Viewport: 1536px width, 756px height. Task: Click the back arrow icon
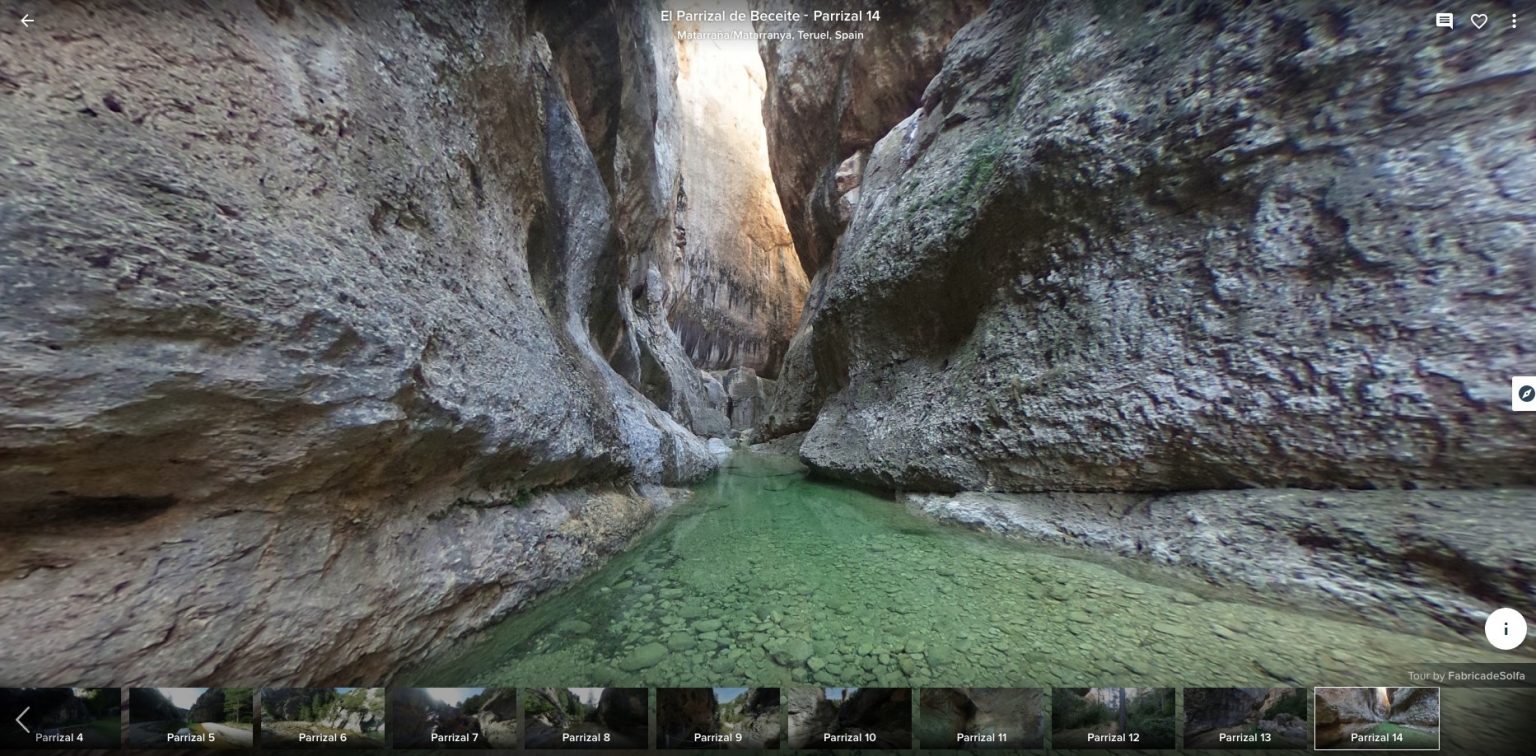(27, 21)
